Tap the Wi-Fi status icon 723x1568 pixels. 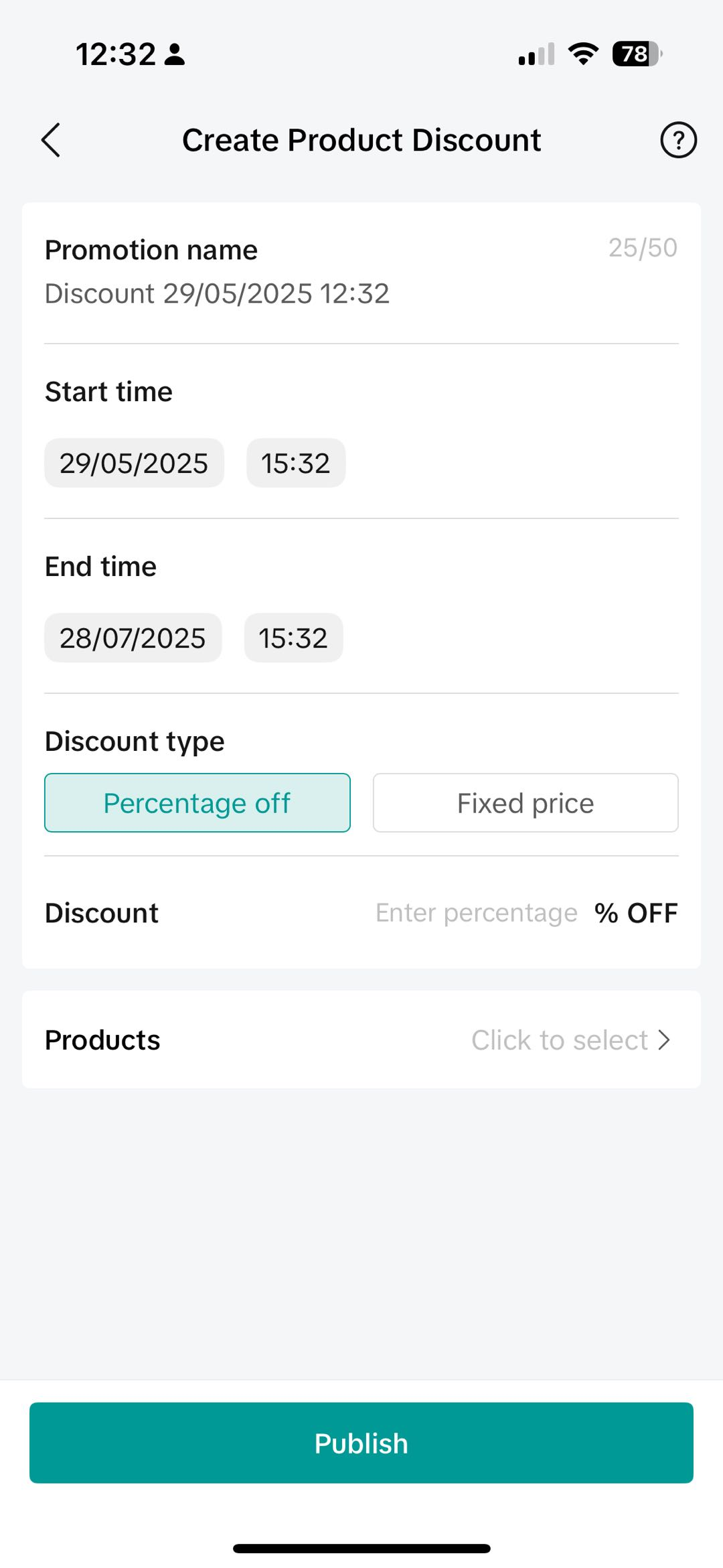(x=583, y=54)
